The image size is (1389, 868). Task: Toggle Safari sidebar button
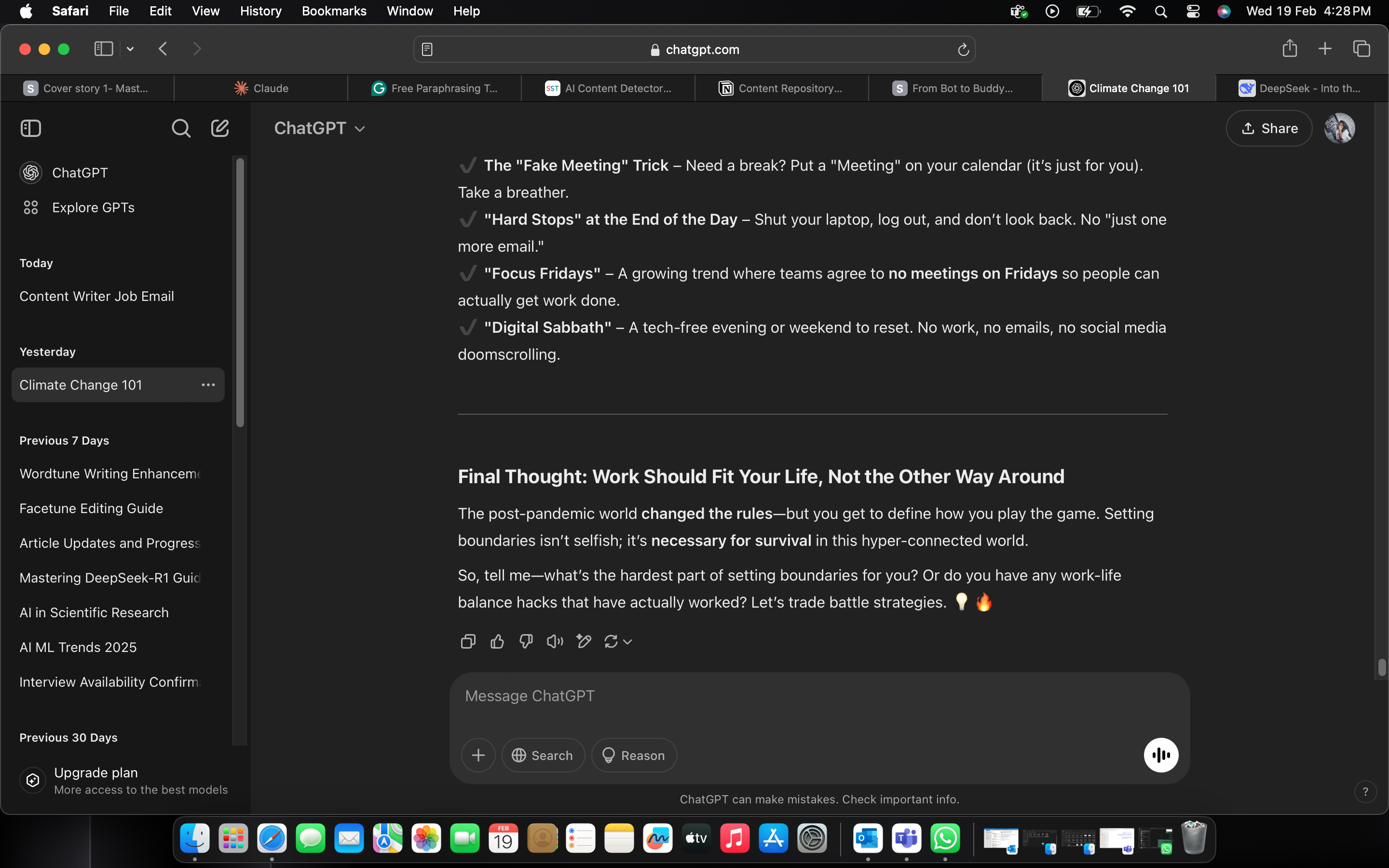coord(103,49)
